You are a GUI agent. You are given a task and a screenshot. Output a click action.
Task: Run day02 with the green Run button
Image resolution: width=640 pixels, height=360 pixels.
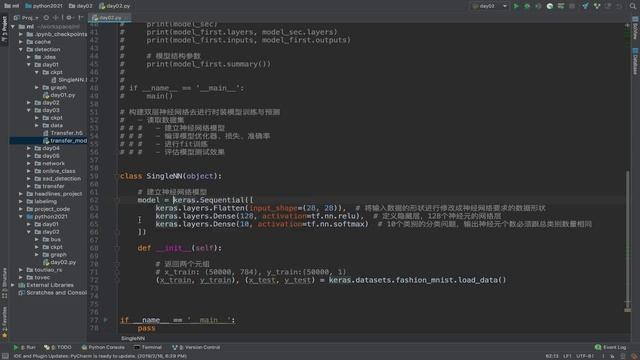tap(516, 6)
